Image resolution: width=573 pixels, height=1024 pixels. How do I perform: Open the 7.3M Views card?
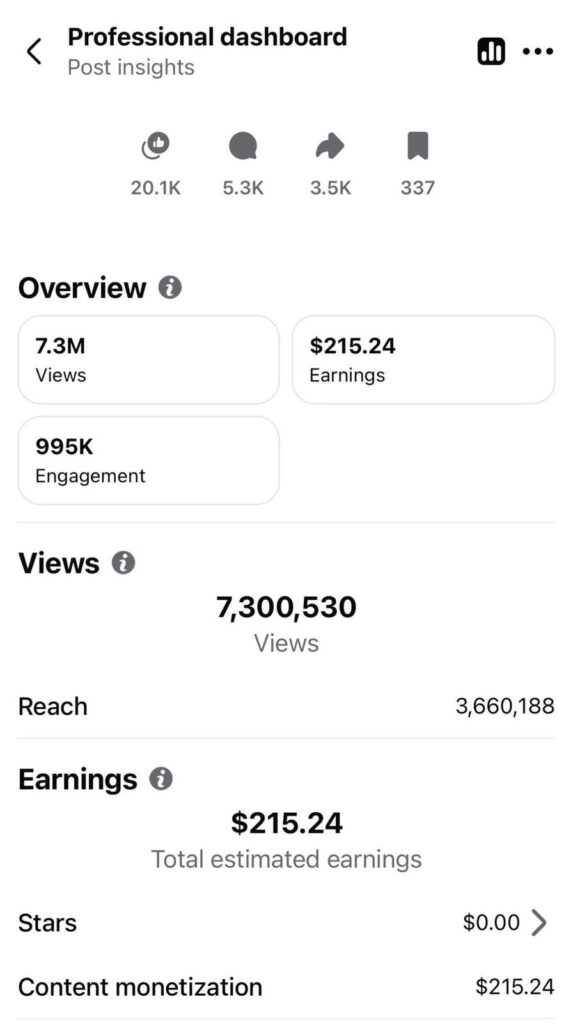[x=149, y=360]
